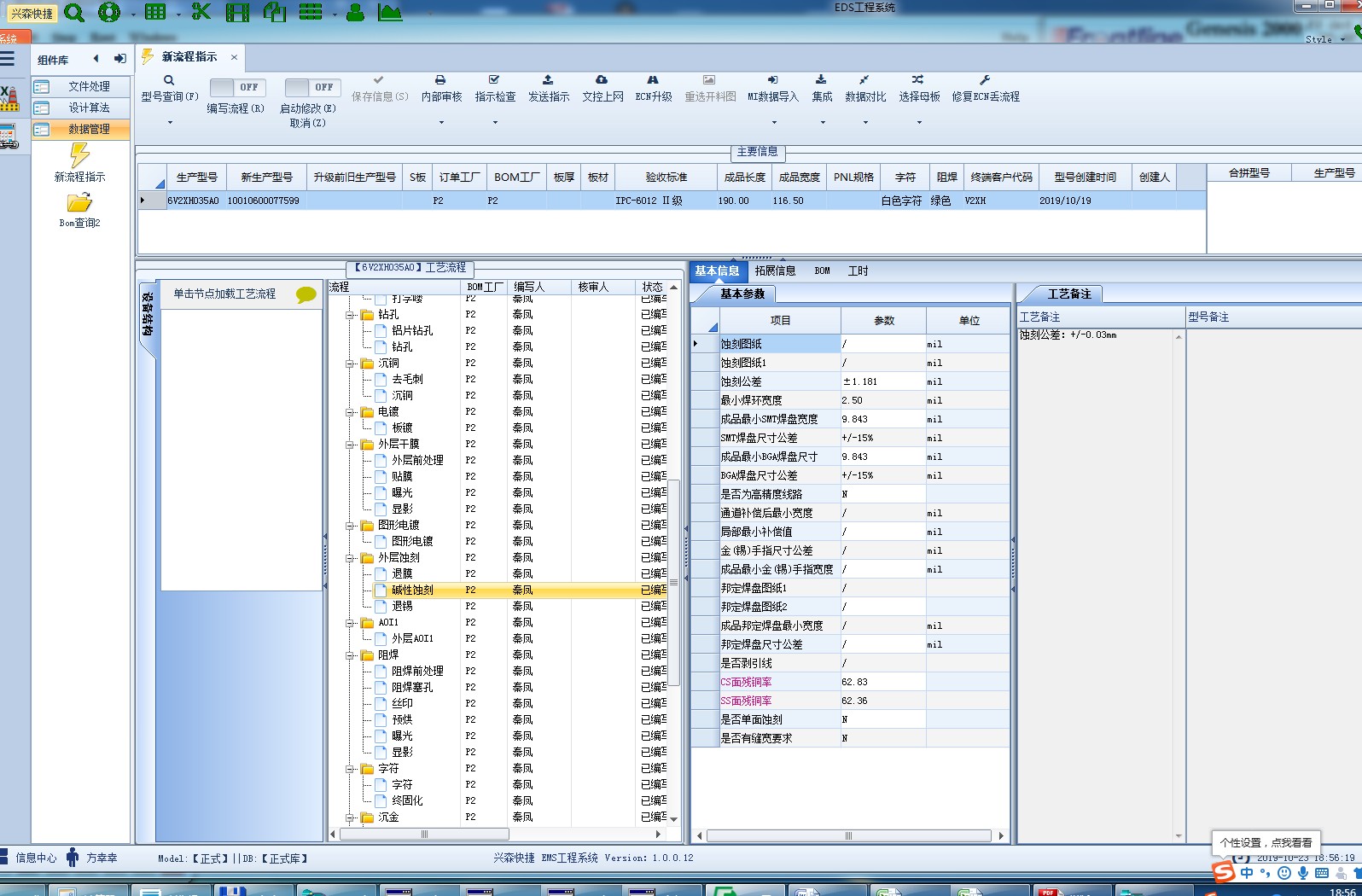The height and width of the screenshot is (896, 1362).
Task: Toggle the 启动修改(E) OFF switch
Action: point(312,87)
